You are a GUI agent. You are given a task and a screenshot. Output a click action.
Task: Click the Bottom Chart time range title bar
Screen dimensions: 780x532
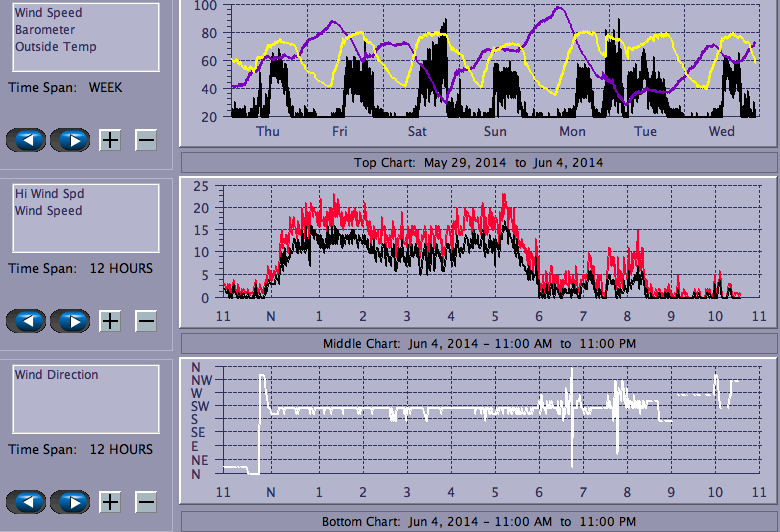478,522
